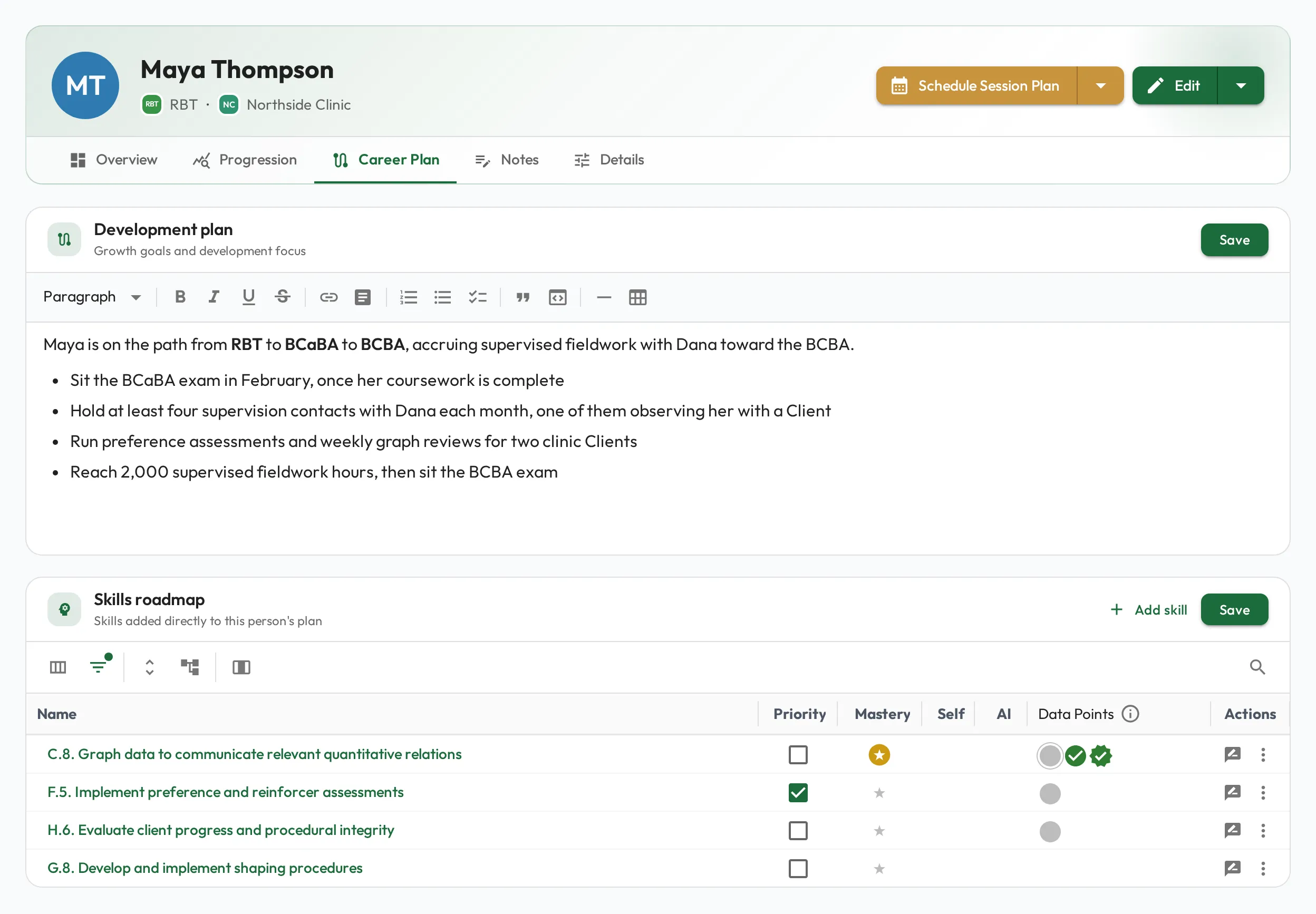The height and width of the screenshot is (914, 1316).
Task: Expand Schedule Session Plan dropdown arrow
Action: tap(1100, 85)
